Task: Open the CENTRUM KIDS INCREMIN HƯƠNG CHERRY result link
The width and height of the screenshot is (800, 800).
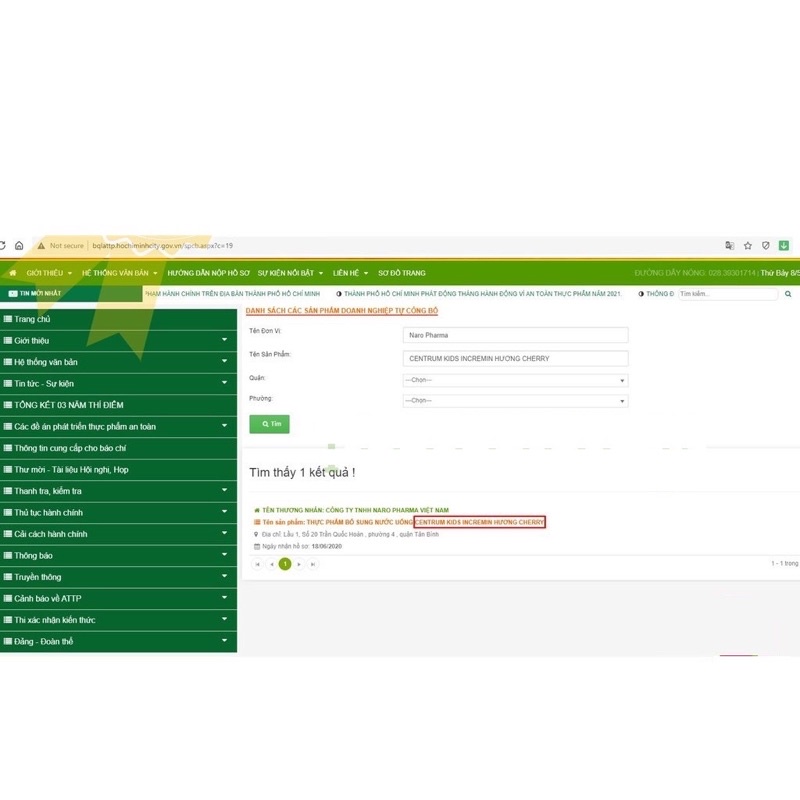Action: tap(480, 522)
